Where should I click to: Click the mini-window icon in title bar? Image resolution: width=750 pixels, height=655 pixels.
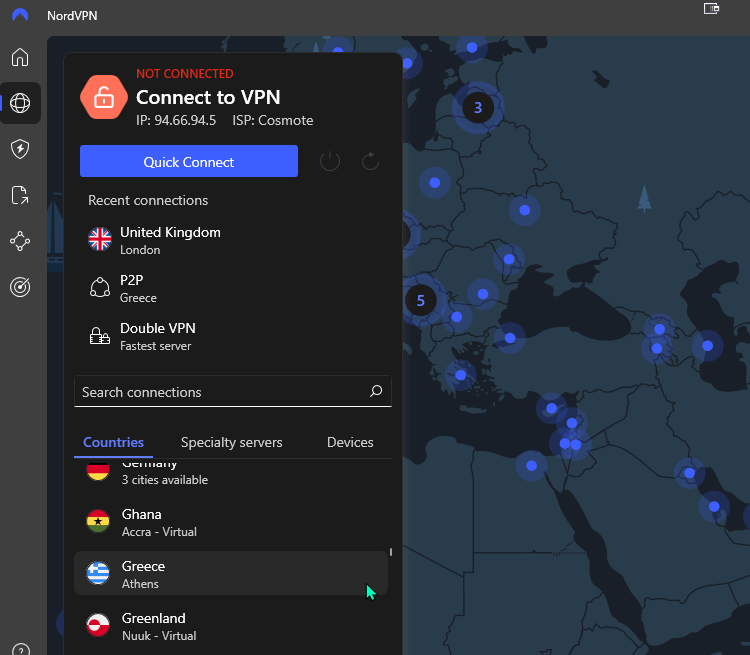(x=711, y=9)
